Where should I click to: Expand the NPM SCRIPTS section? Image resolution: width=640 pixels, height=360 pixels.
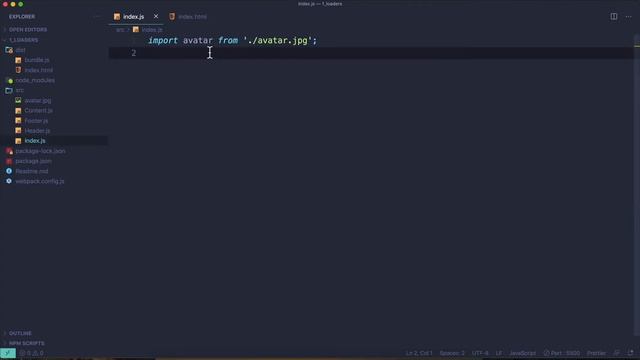[27, 343]
